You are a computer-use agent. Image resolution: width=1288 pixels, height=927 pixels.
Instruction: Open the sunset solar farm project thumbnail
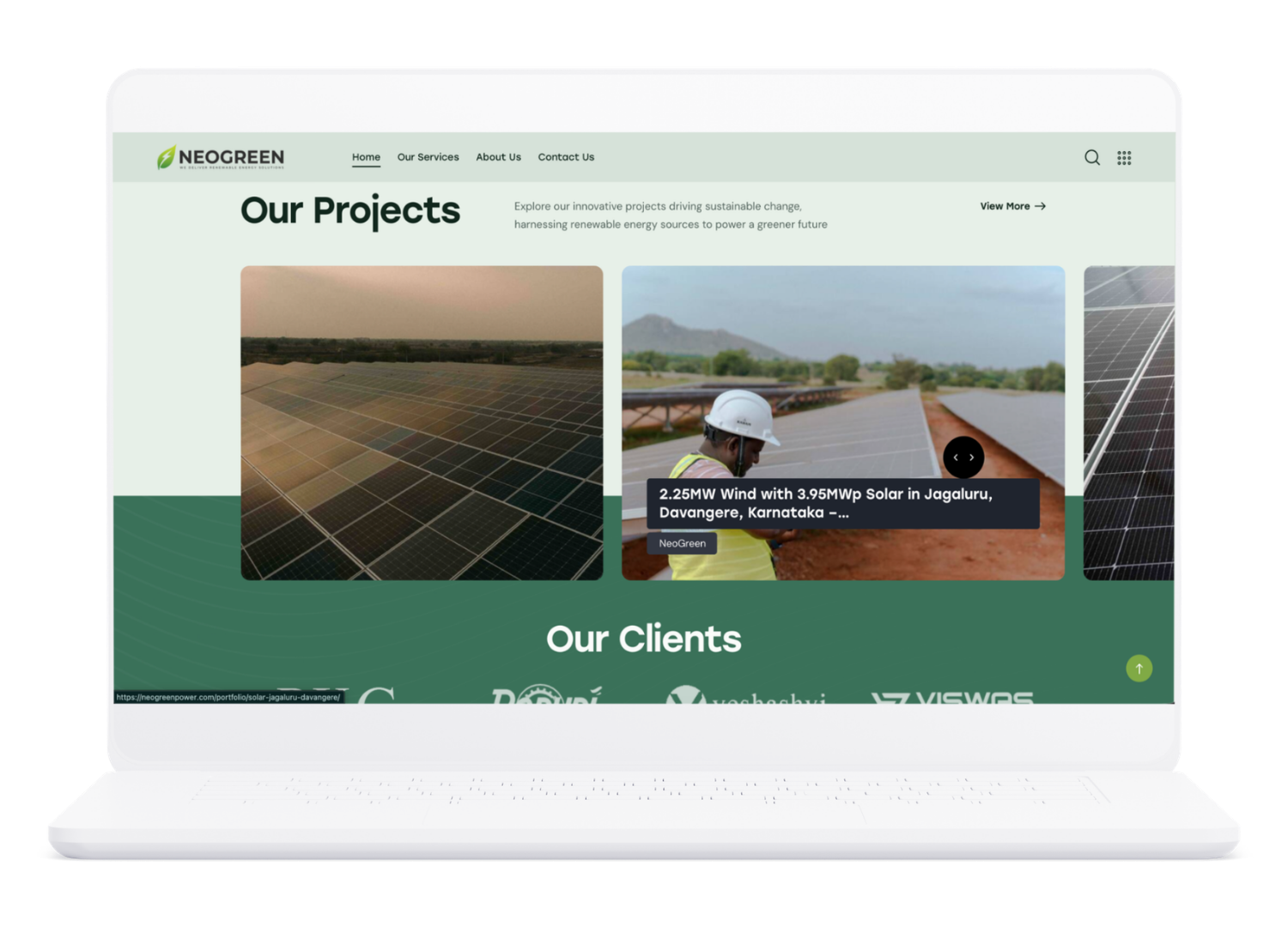[x=422, y=423]
